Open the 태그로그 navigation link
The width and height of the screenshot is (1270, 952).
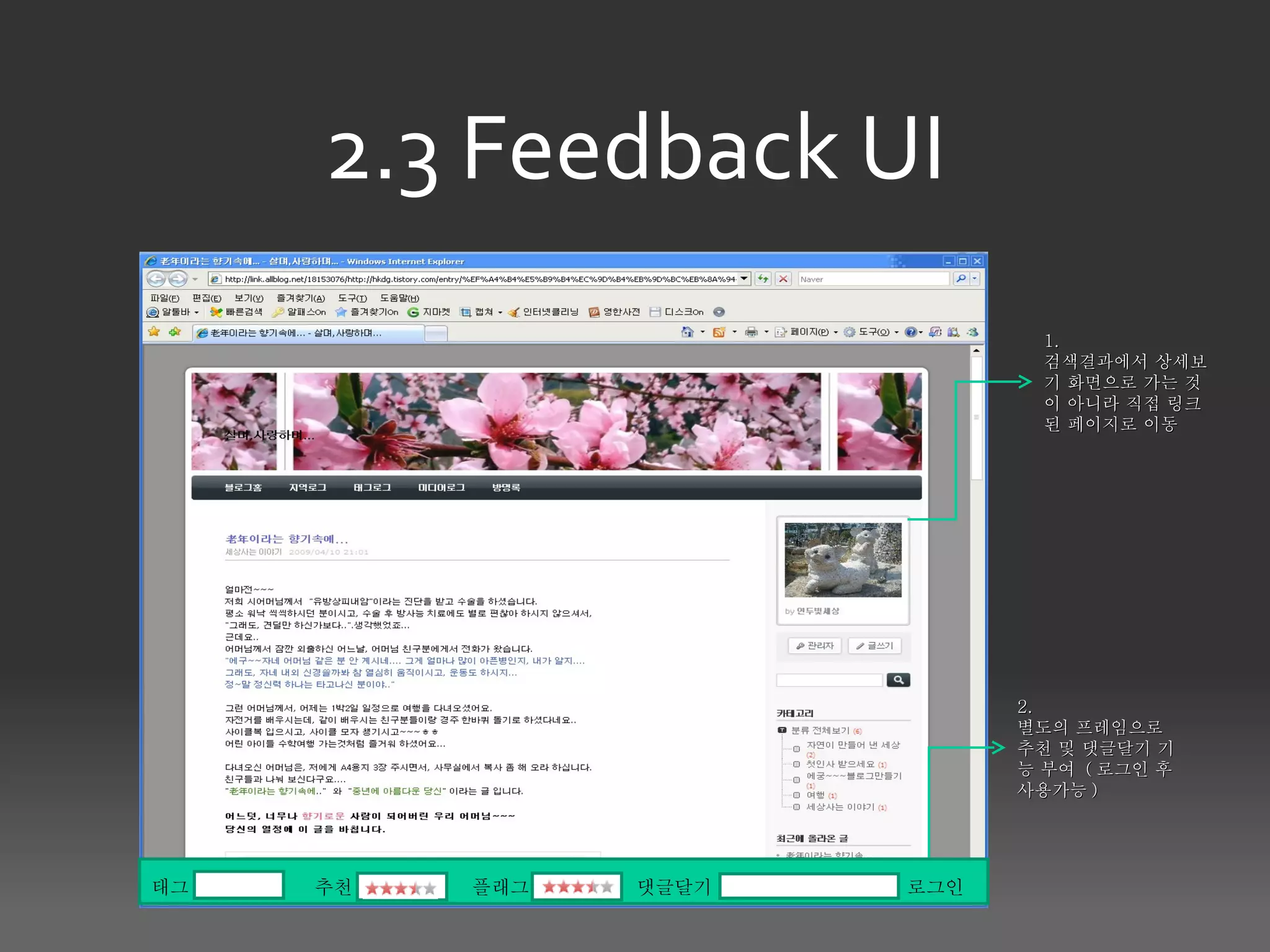[x=372, y=488]
